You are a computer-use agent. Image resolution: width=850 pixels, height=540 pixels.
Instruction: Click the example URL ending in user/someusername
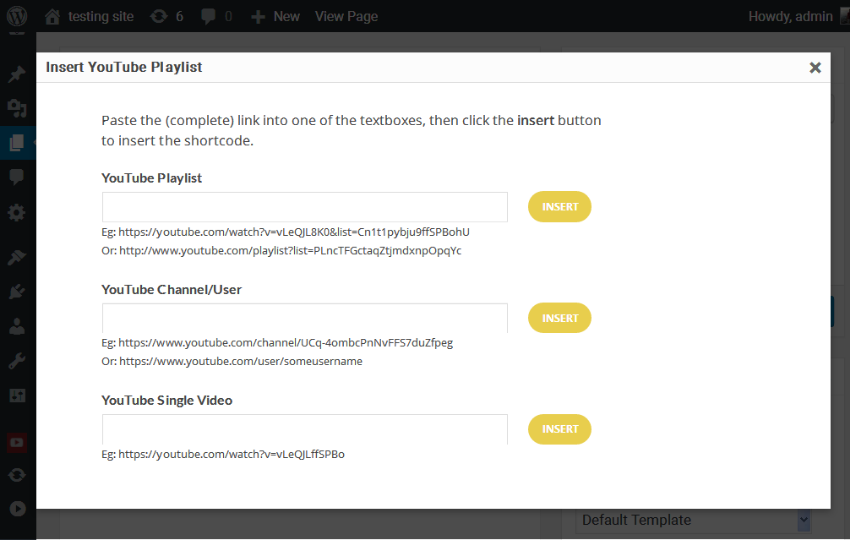coord(241,361)
